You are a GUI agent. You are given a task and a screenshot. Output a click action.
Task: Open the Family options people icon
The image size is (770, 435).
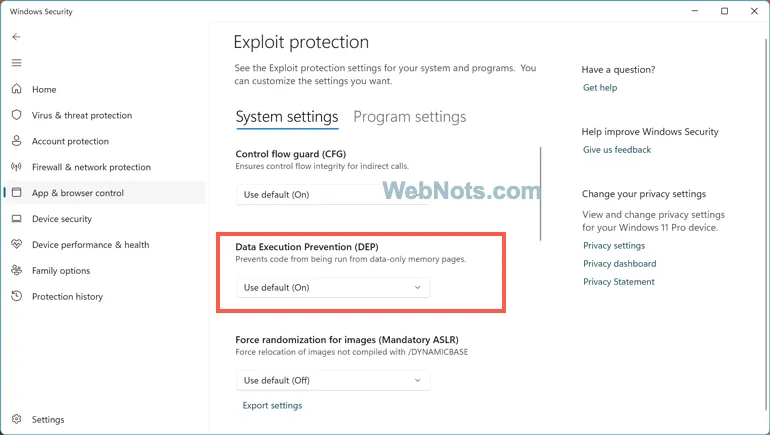click(16, 270)
